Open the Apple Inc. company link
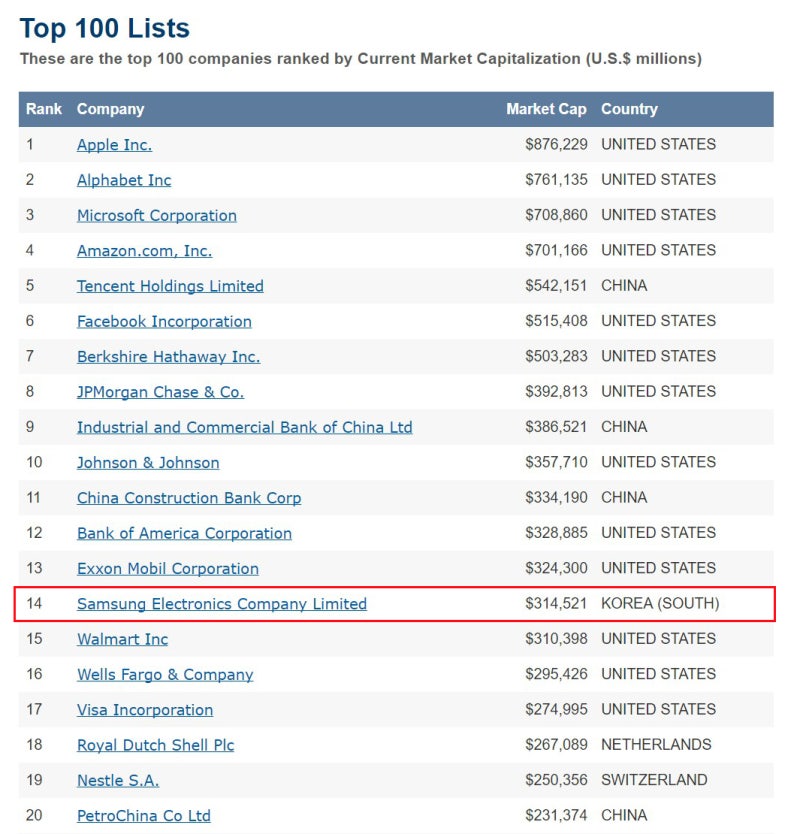The height and width of the screenshot is (834, 800). [114, 145]
